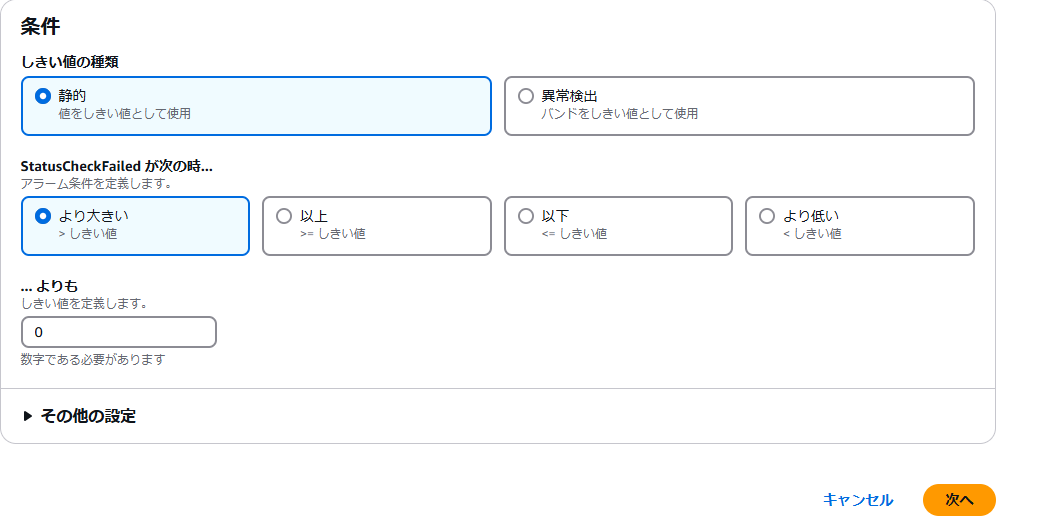
Task: Click the 条件 section heading
Action: pyautogui.click(x=40, y=26)
